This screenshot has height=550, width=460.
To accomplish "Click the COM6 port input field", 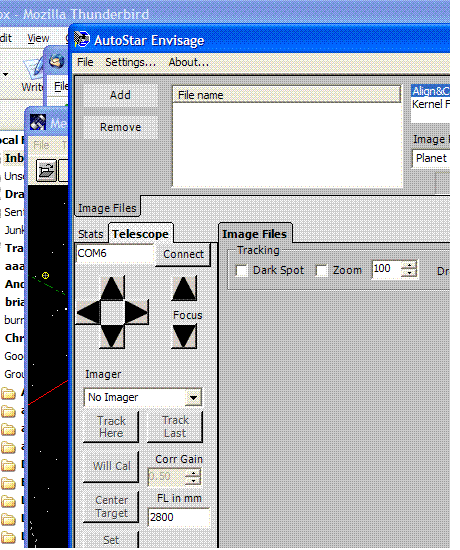I will point(115,253).
